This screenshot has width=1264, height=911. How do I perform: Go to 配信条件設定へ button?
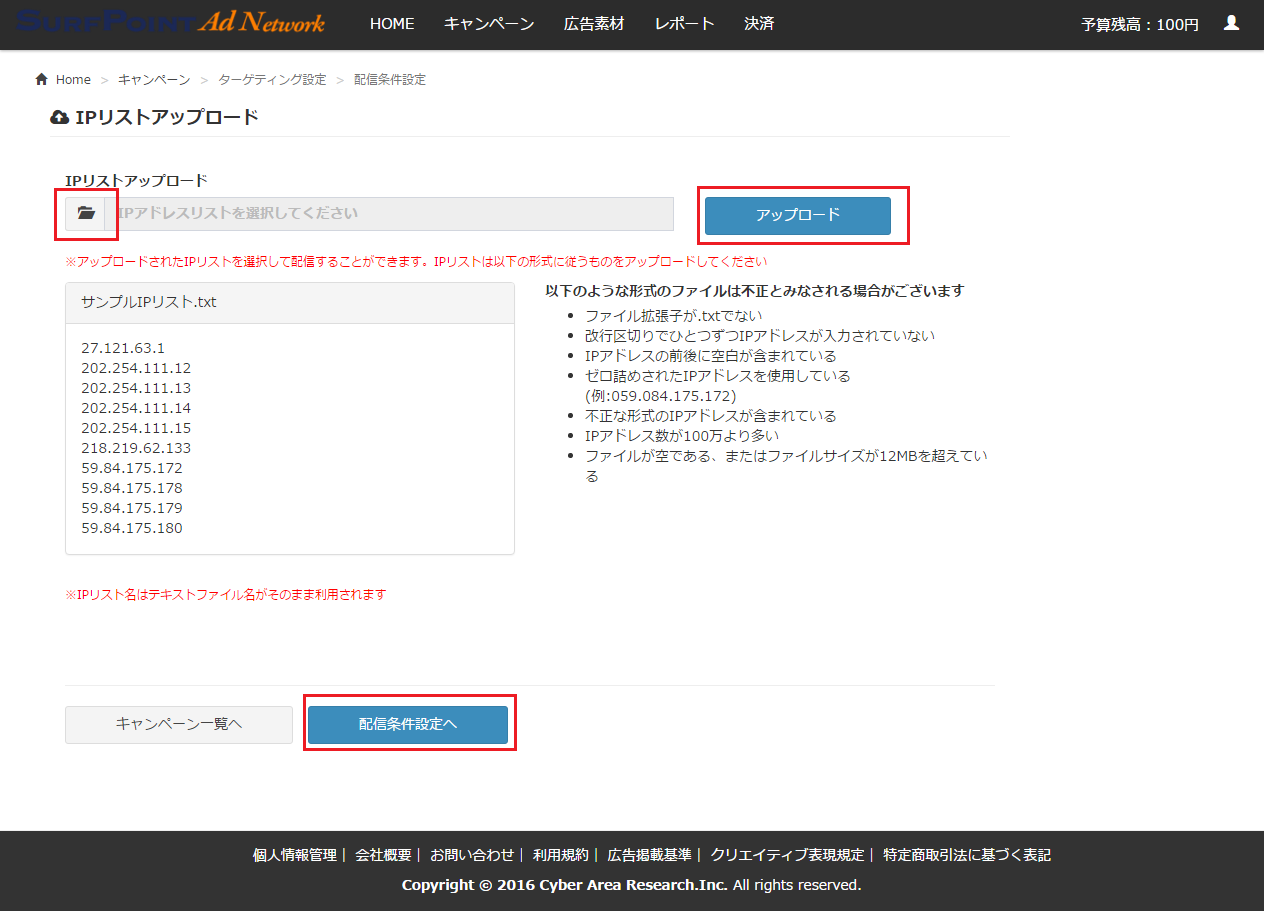pyautogui.click(x=408, y=725)
